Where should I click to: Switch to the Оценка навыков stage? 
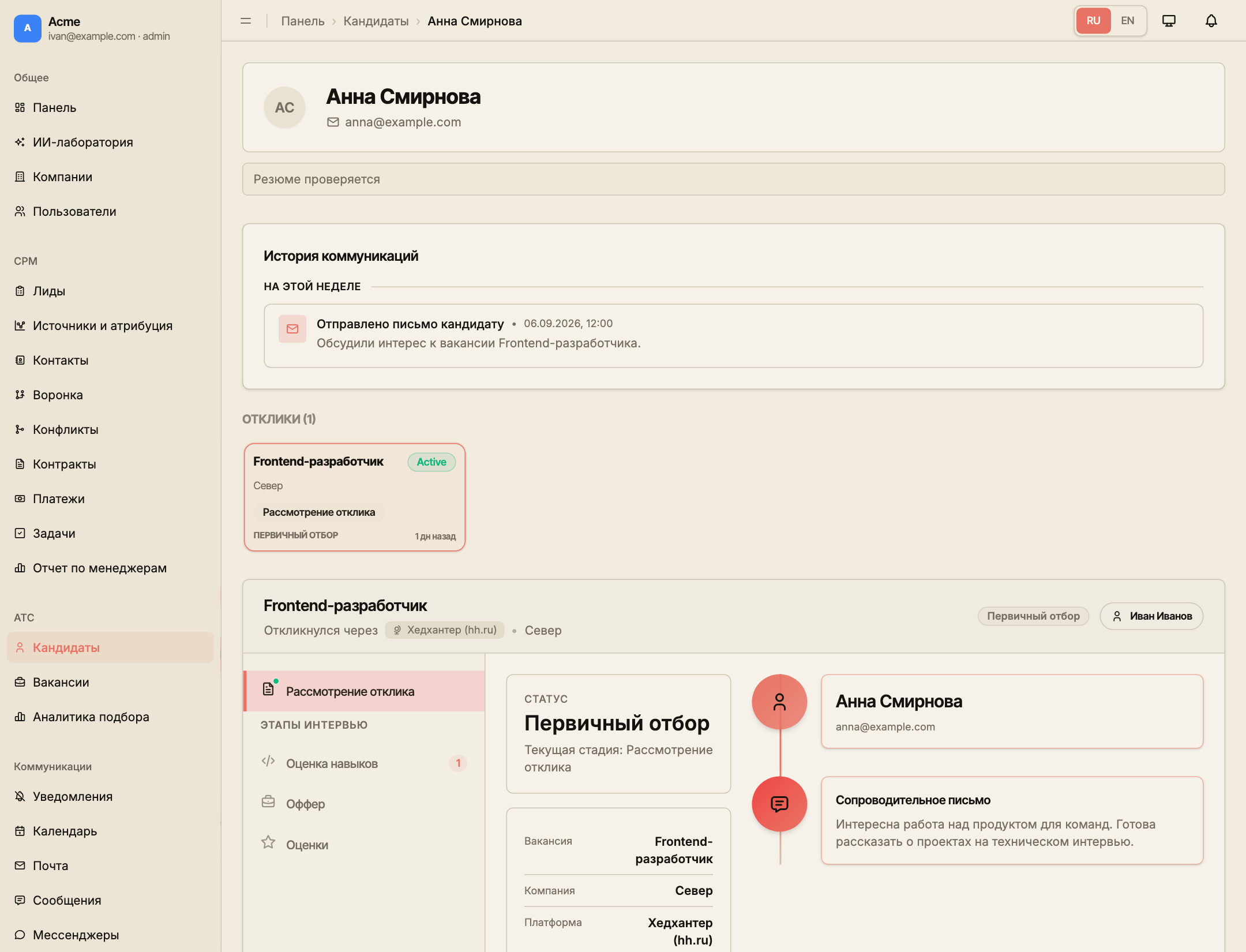(x=364, y=763)
